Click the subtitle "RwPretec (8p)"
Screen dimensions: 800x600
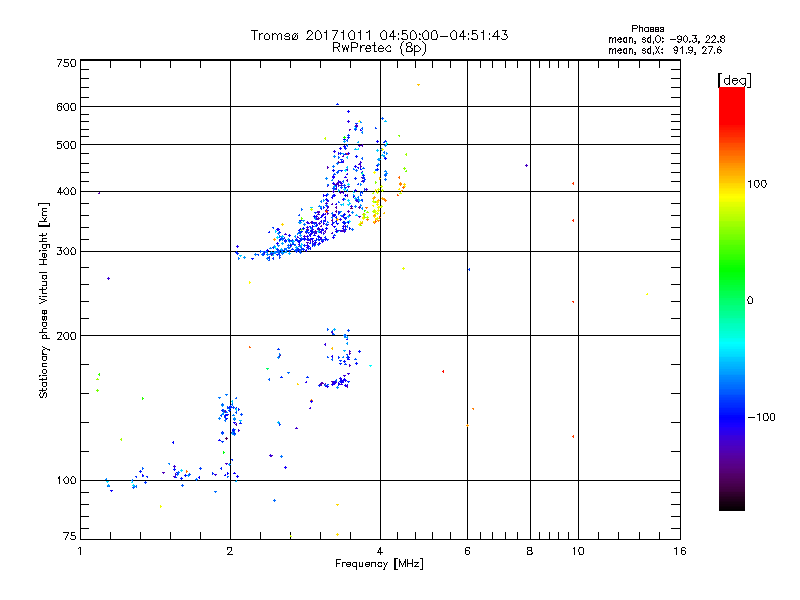379,48
